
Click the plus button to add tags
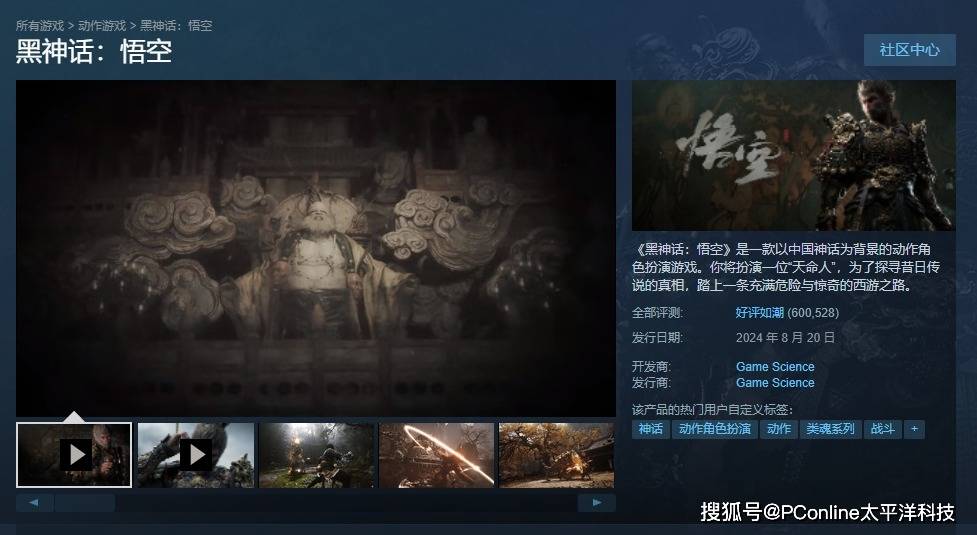tap(914, 429)
